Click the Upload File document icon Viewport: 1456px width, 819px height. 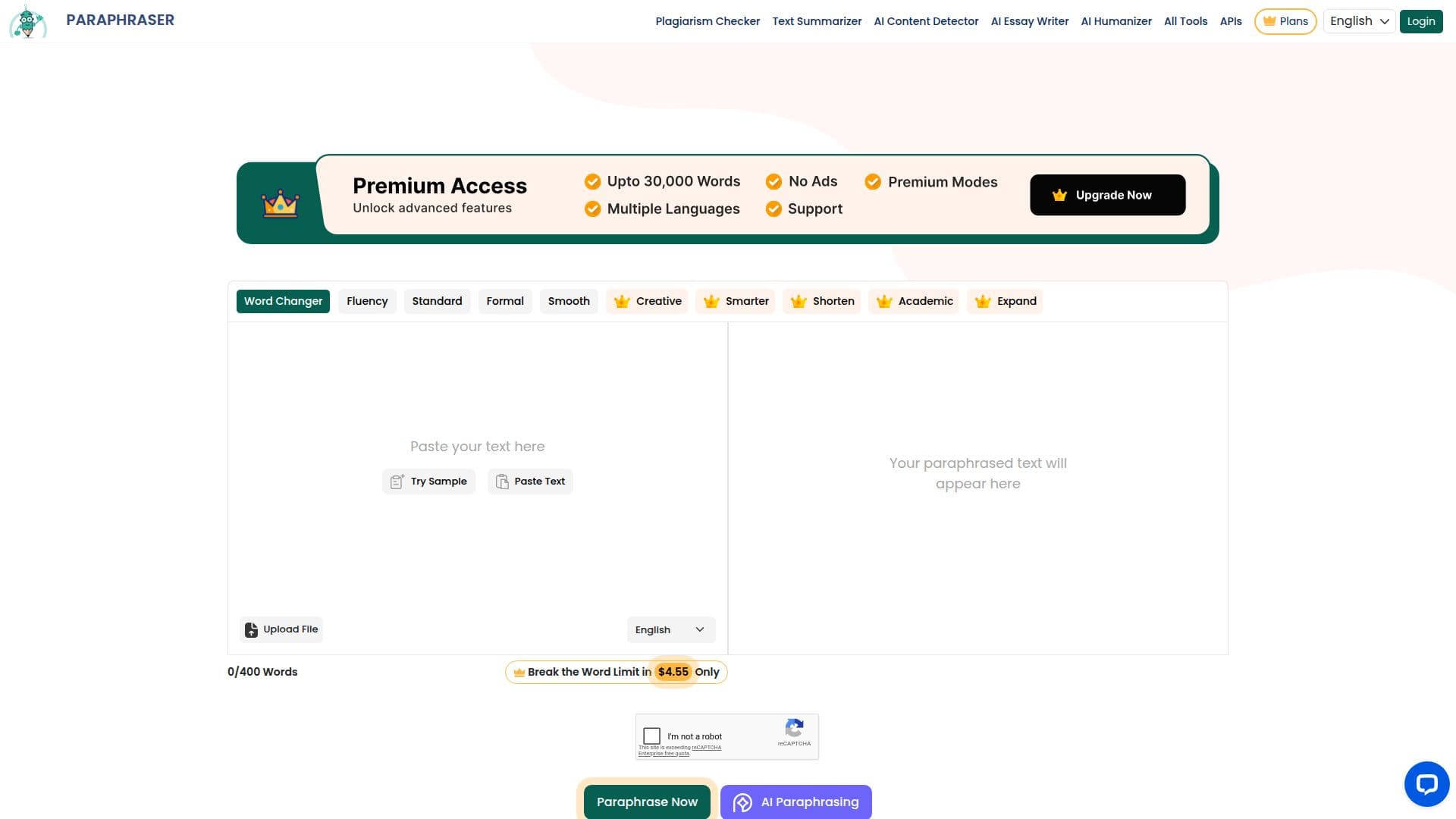(251, 629)
